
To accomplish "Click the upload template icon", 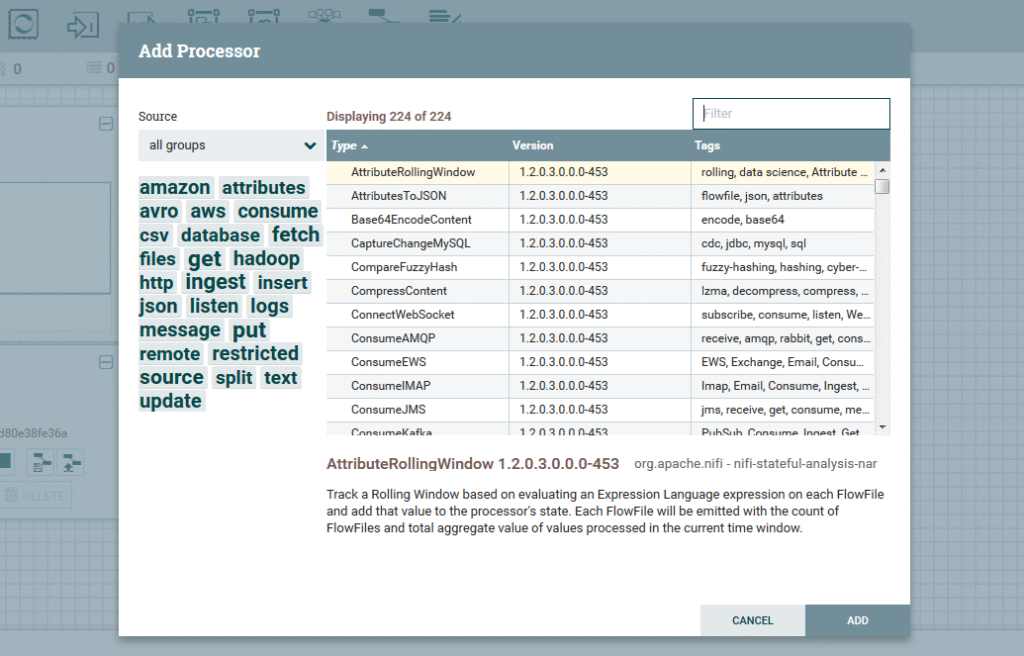I will point(71,462).
